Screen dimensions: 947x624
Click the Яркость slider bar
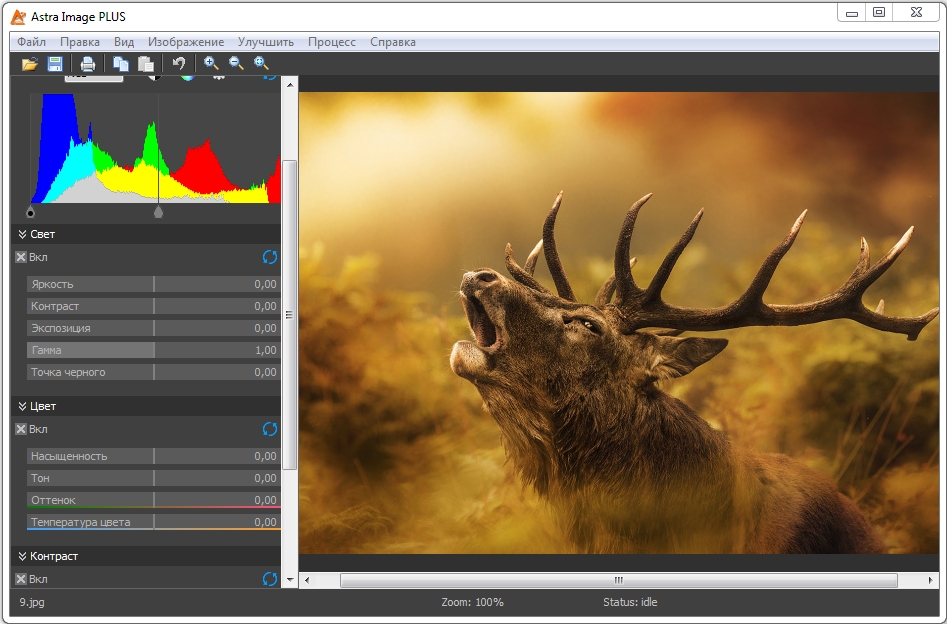[x=153, y=284]
